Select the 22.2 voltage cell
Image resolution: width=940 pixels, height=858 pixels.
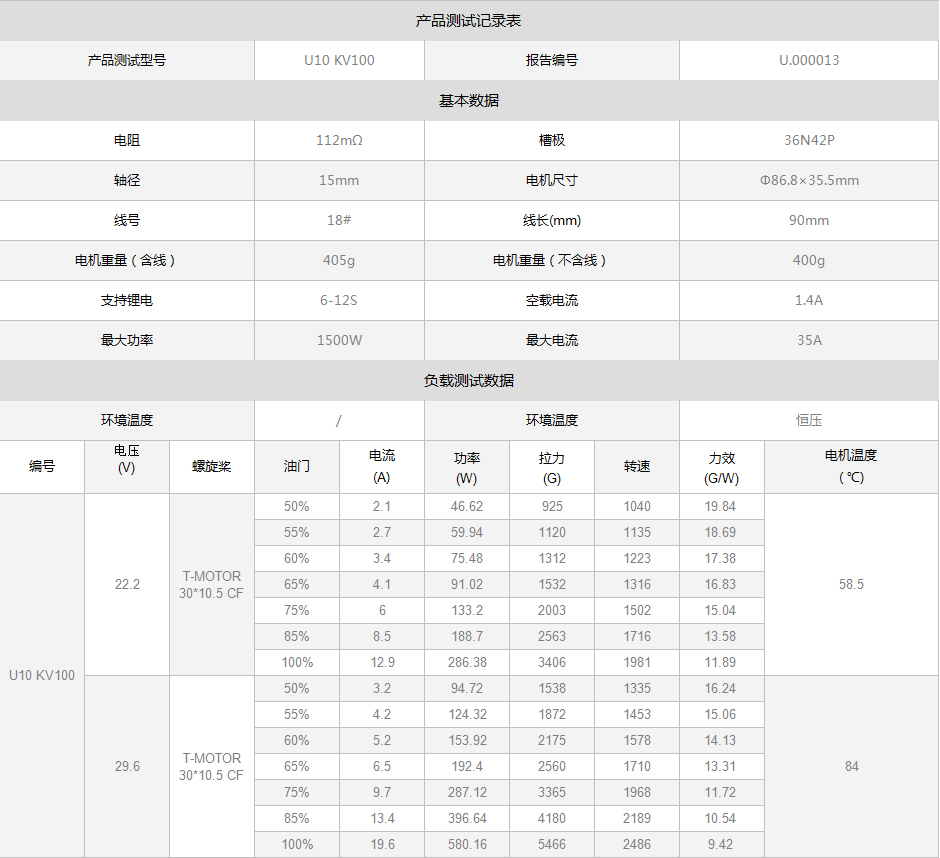point(127,584)
